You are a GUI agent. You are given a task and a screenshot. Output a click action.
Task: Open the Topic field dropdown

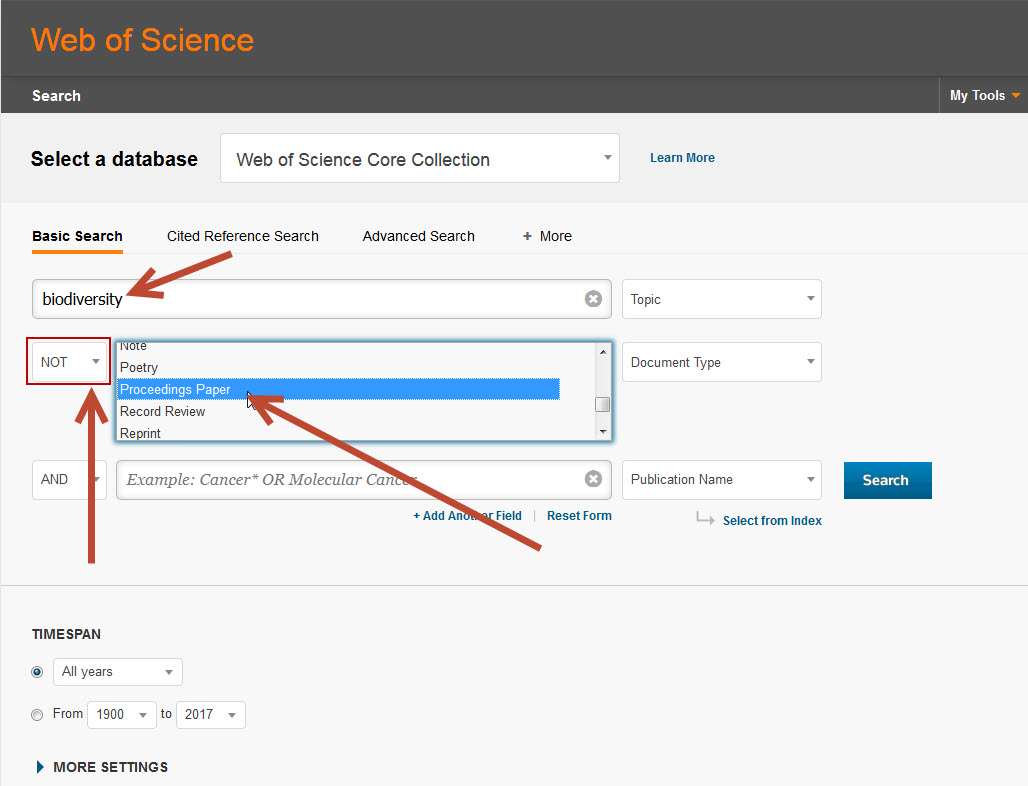[721, 299]
